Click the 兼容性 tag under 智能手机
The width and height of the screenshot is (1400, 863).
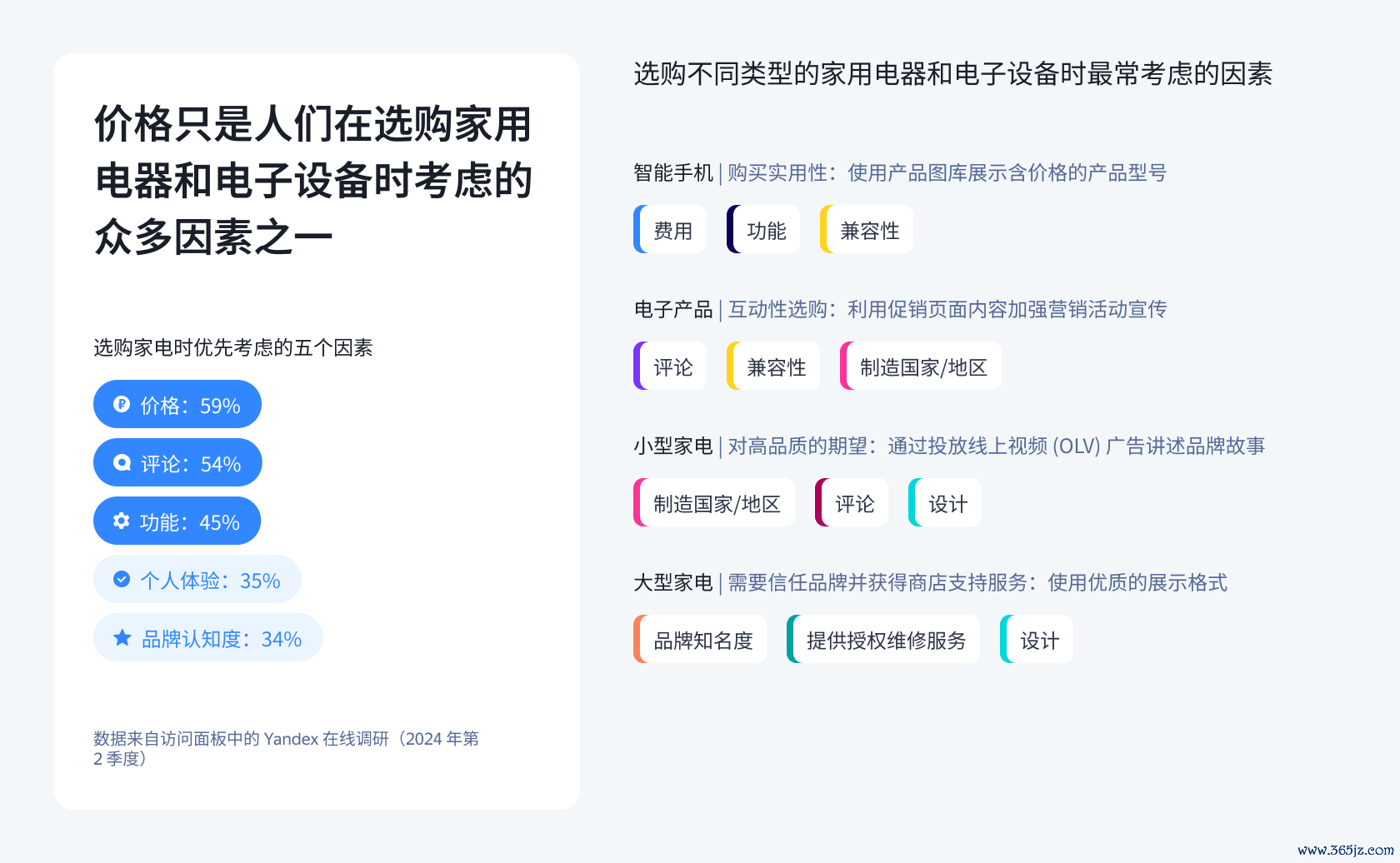(867, 229)
